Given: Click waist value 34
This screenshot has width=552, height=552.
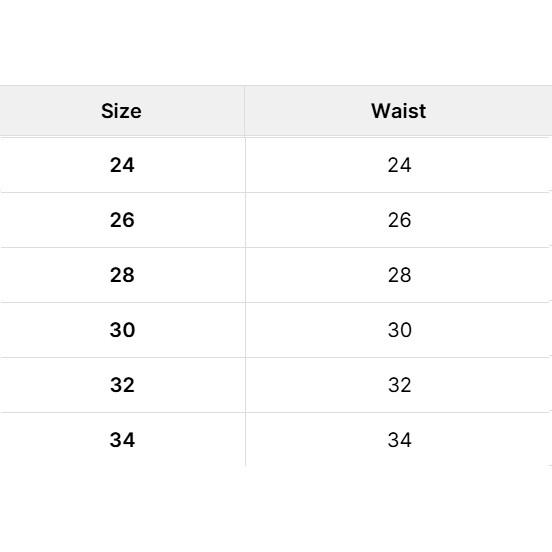Looking at the screenshot, I should (400, 440).
